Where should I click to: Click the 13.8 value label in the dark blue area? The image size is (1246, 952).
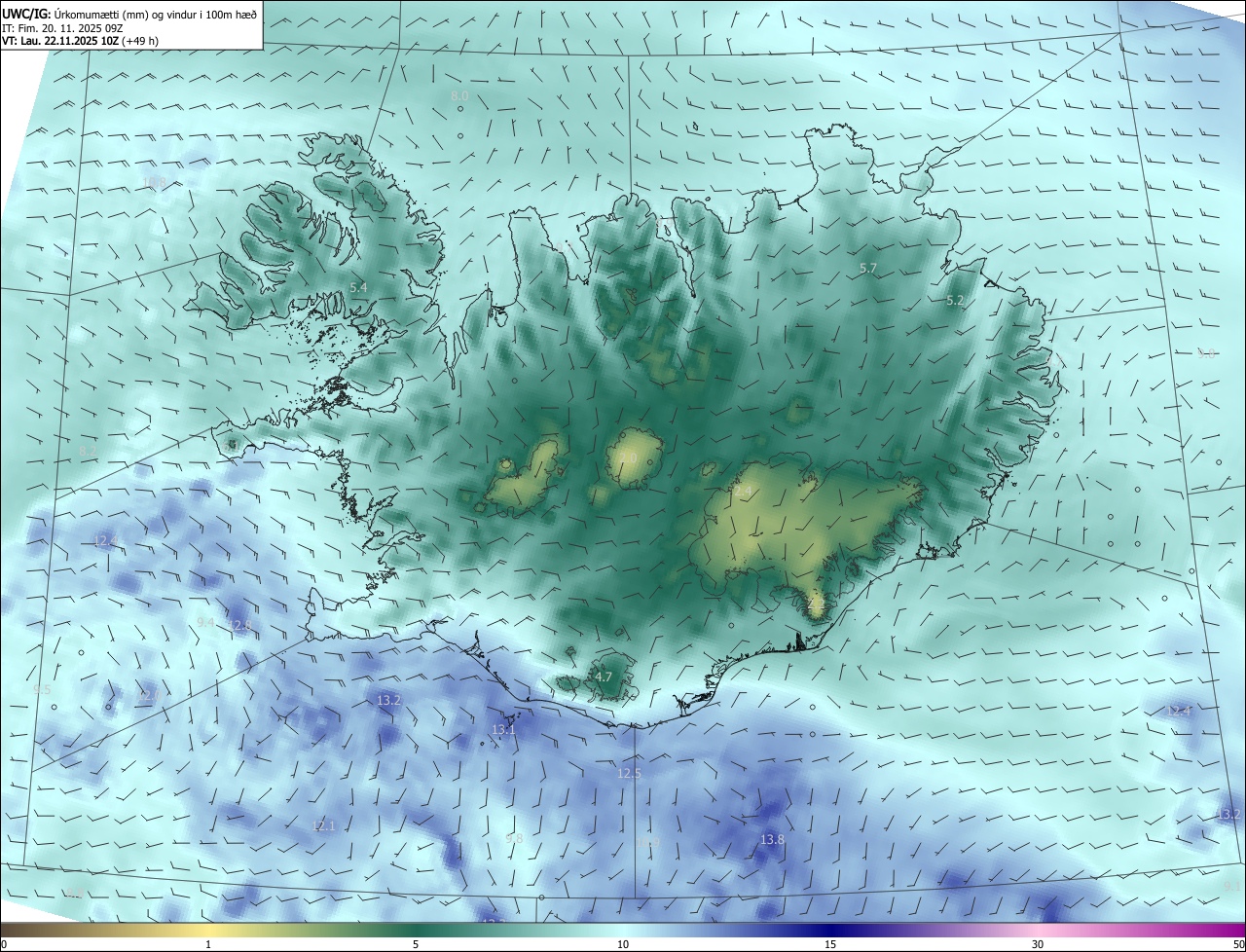click(772, 839)
